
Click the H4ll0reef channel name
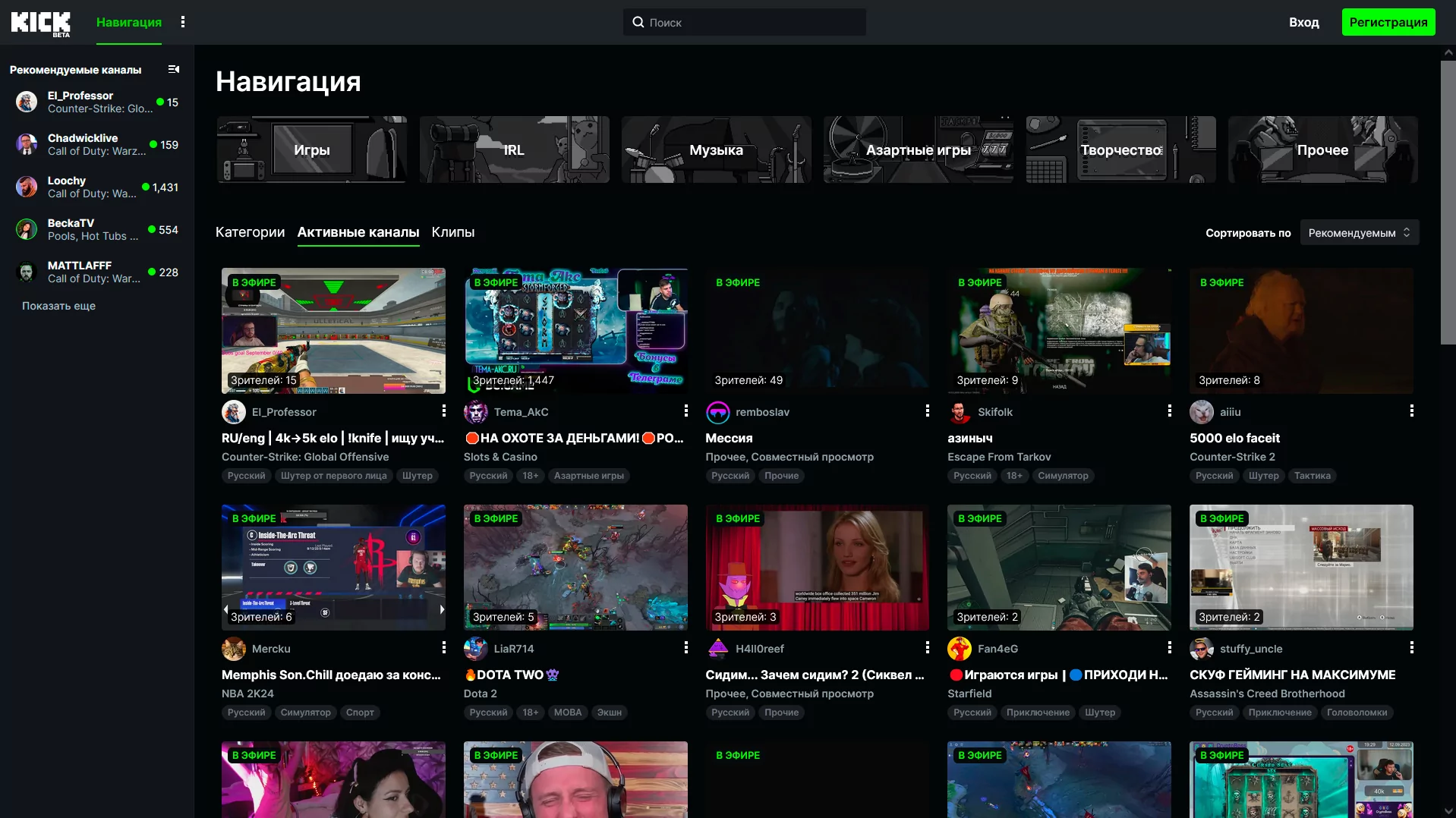760,649
